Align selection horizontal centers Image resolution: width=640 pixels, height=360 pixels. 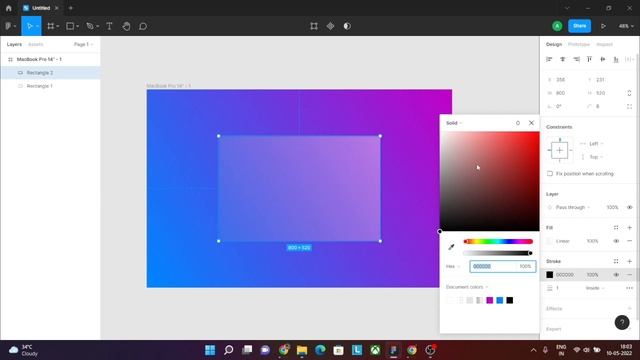562,60
